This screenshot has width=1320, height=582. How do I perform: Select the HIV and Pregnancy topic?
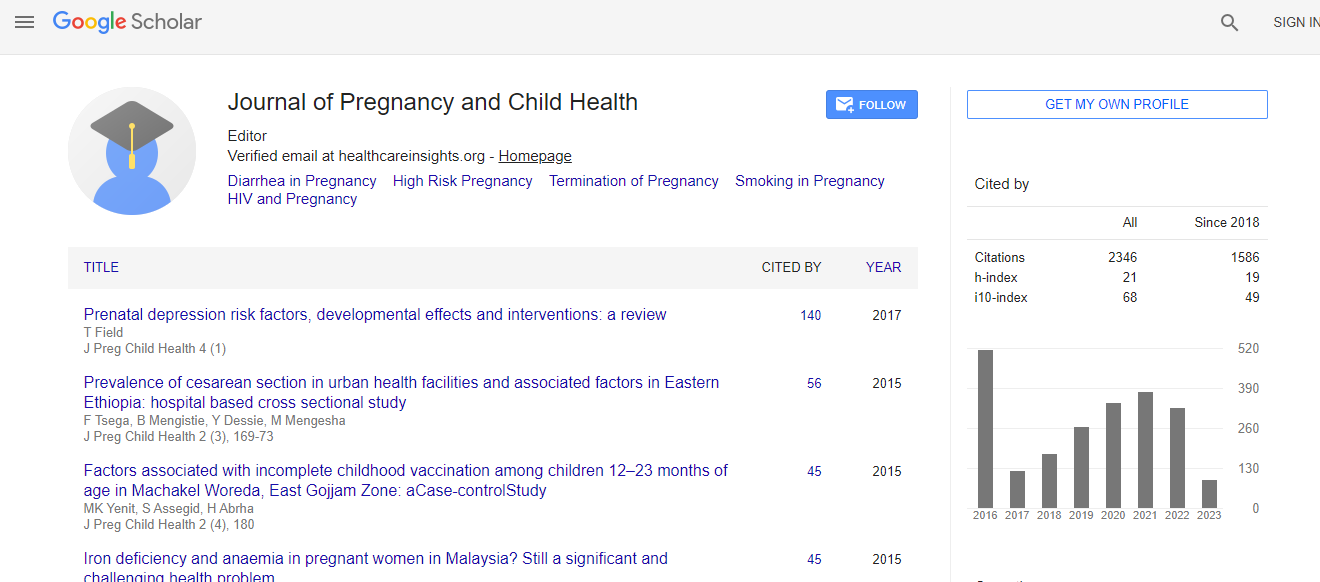point(292,199)
